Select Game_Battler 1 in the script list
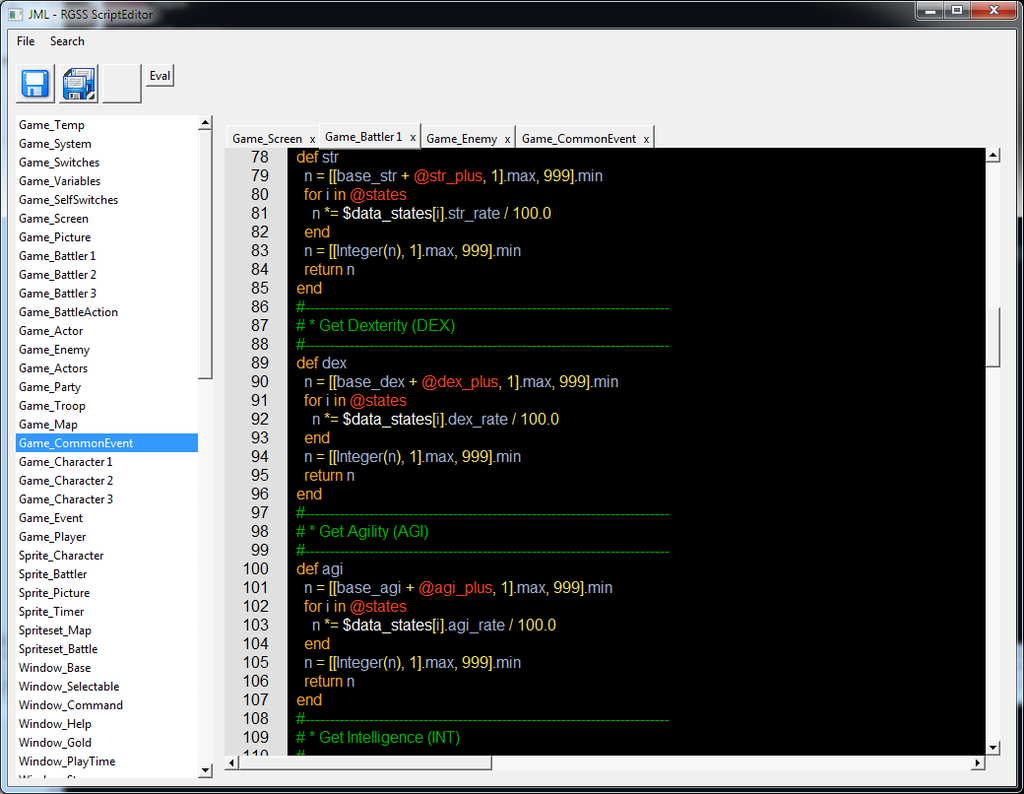This screenshot has height=794, width=1024. point(106,256)
